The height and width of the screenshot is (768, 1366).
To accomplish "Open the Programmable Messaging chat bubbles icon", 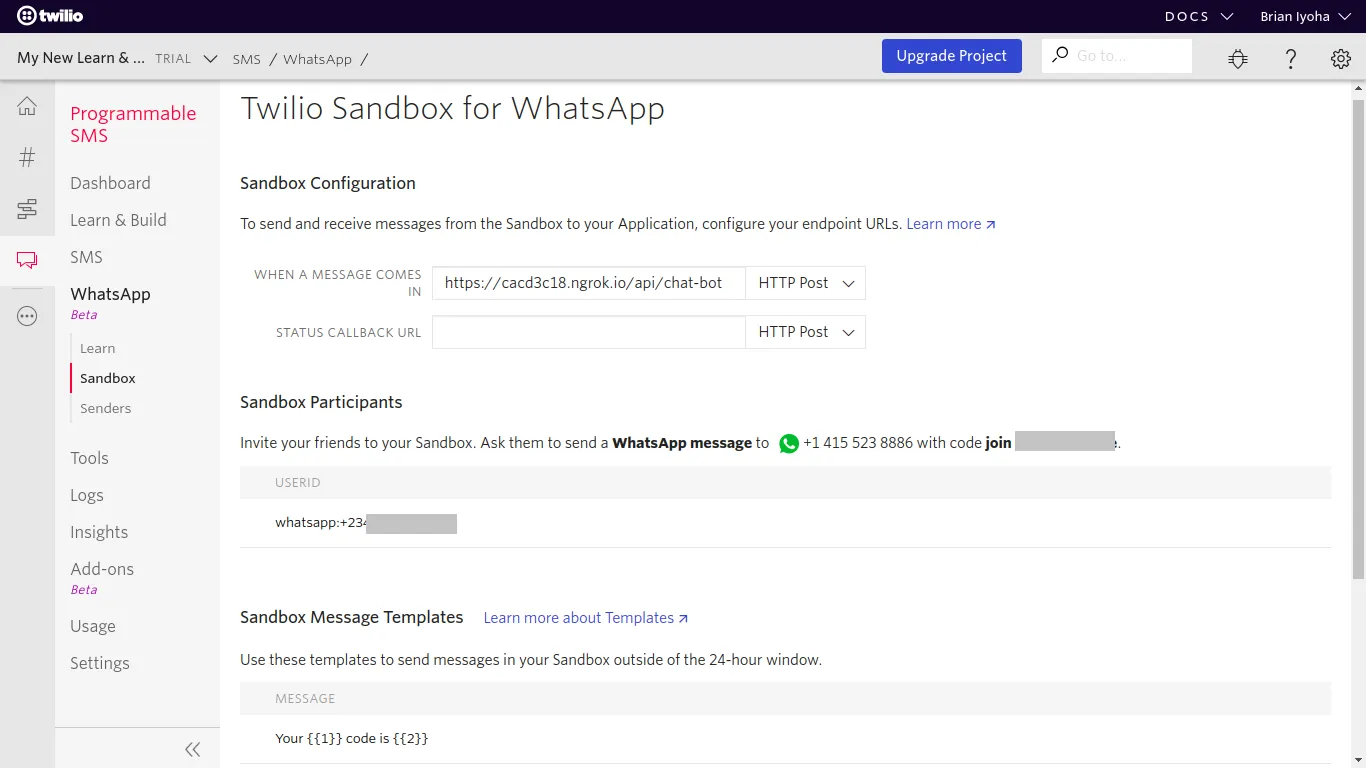I will (x=27, y=261).
